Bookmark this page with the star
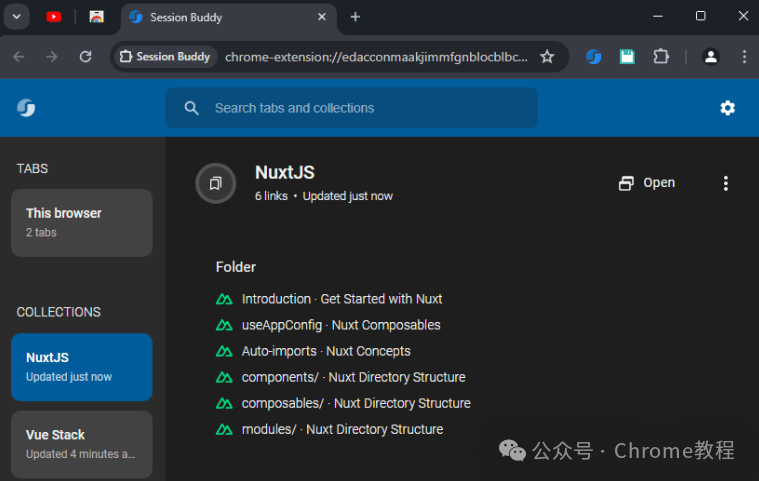This screenshot has height=481, width=759. (547, 57)
